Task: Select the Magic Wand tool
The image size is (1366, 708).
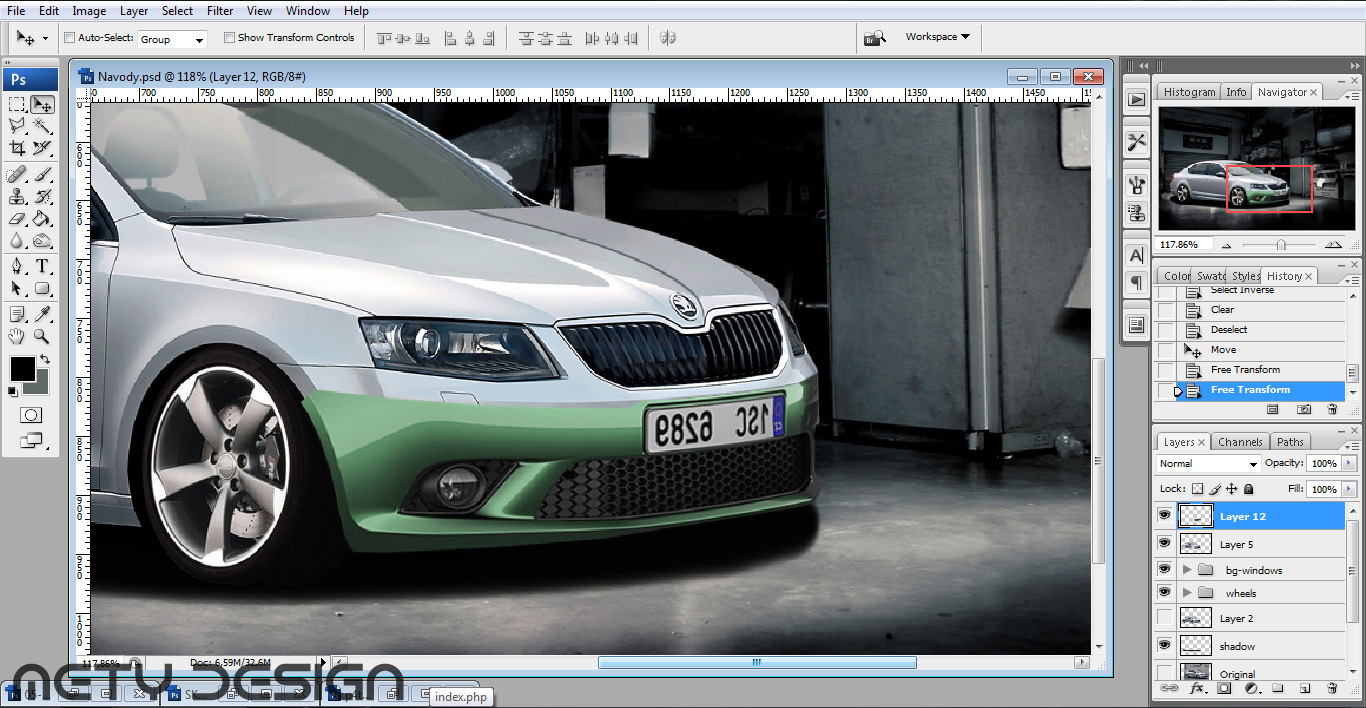Action: click(42, 126)
